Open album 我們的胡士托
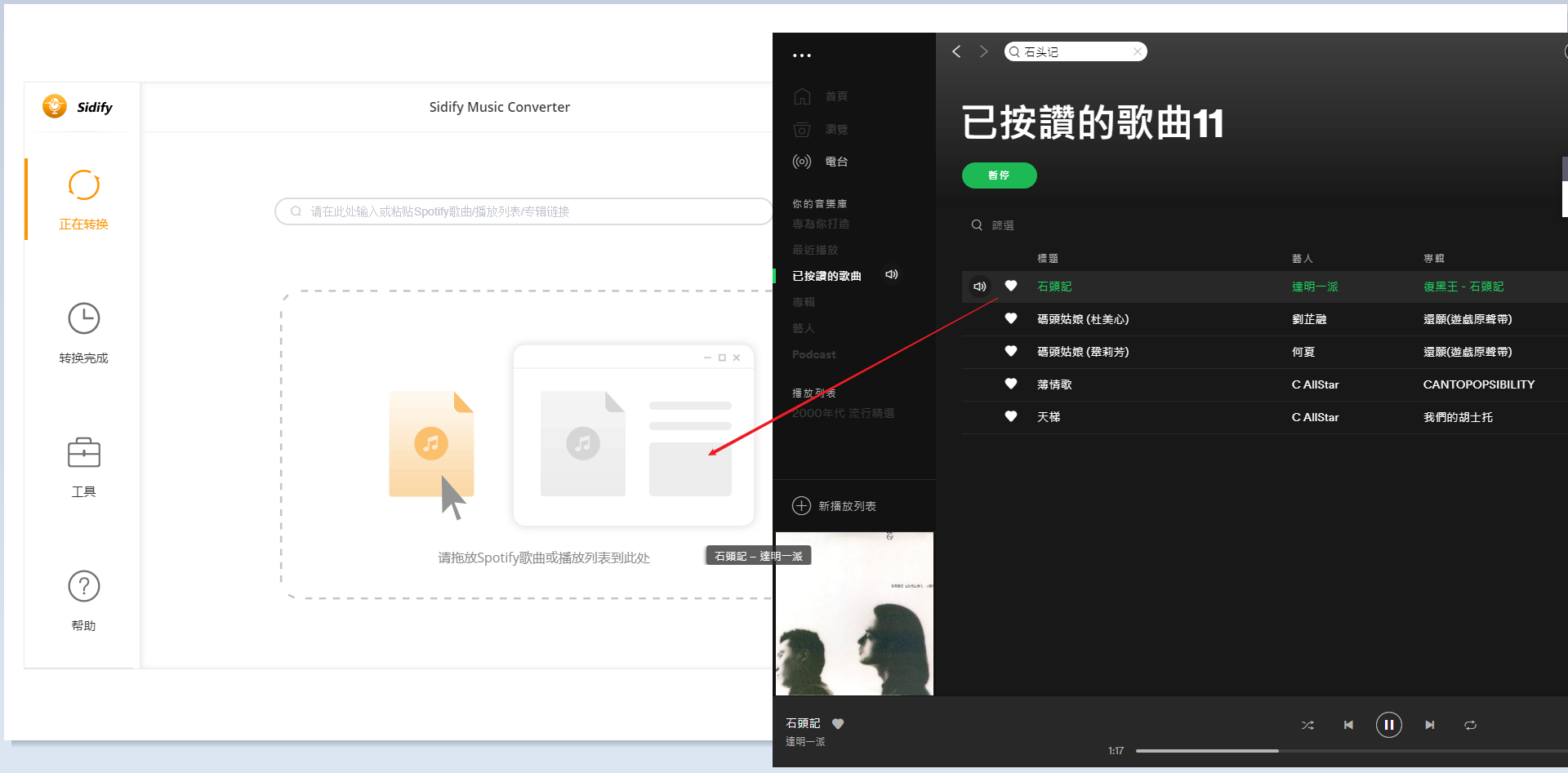This screenshot has height=773, width=1568. click(1458, 417)
